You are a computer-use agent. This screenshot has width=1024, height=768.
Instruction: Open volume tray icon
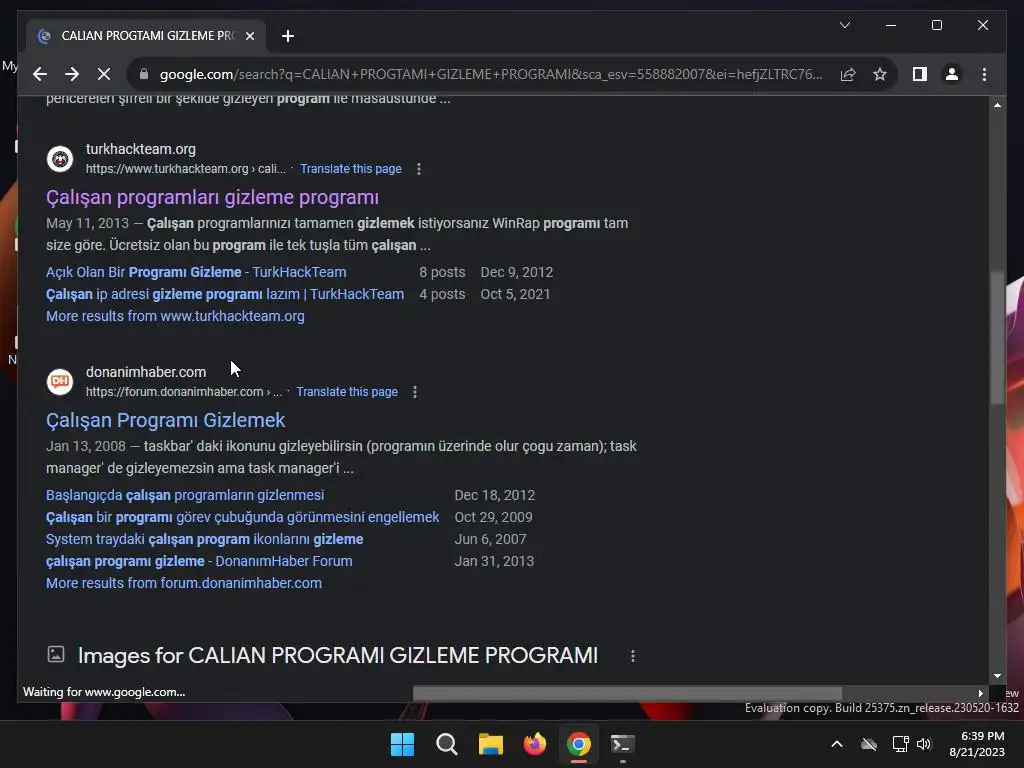[923, 744]
